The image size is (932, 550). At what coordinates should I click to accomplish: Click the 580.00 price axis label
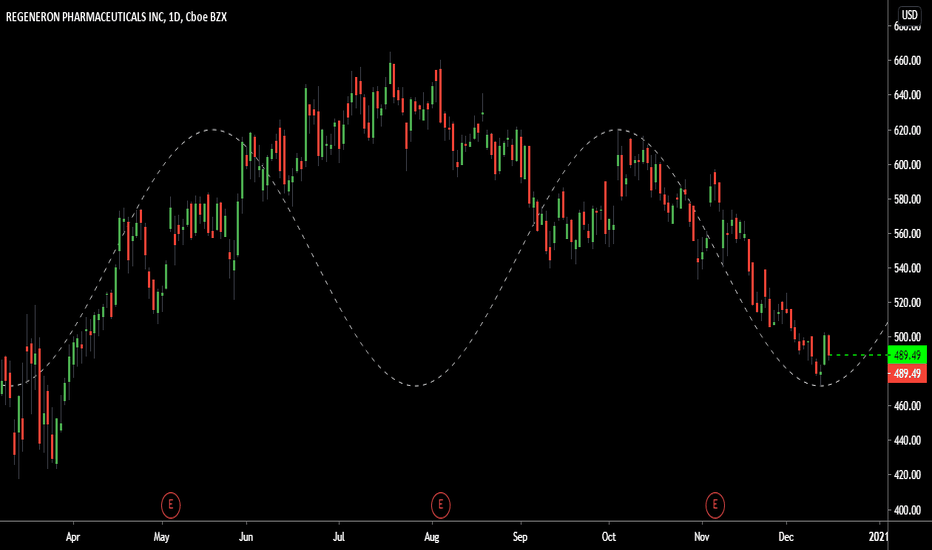[x=908, y=199]
